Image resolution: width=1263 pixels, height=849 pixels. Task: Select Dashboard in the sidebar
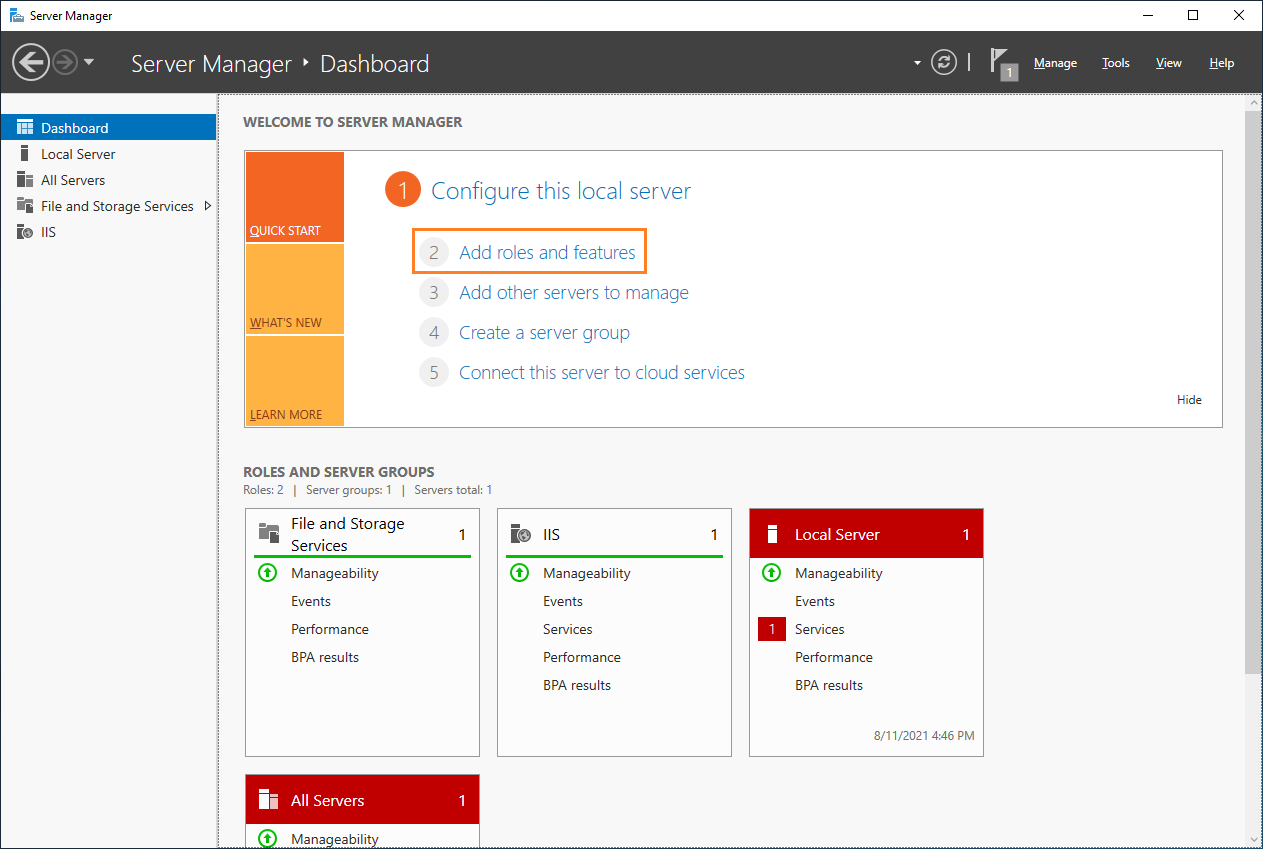click(x=108, y=128)
